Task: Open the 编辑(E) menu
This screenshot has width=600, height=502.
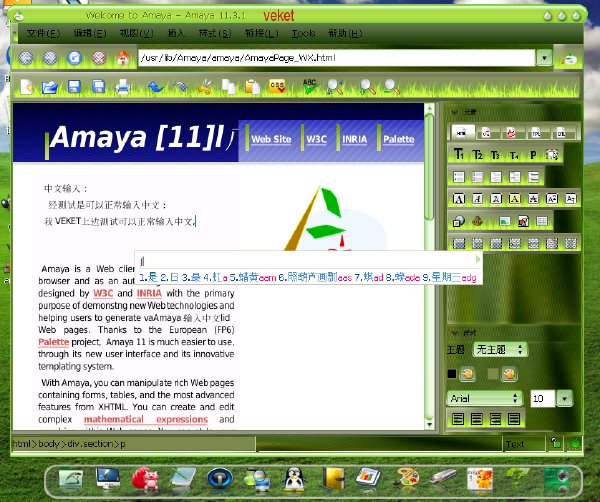Action: (90, 33)
